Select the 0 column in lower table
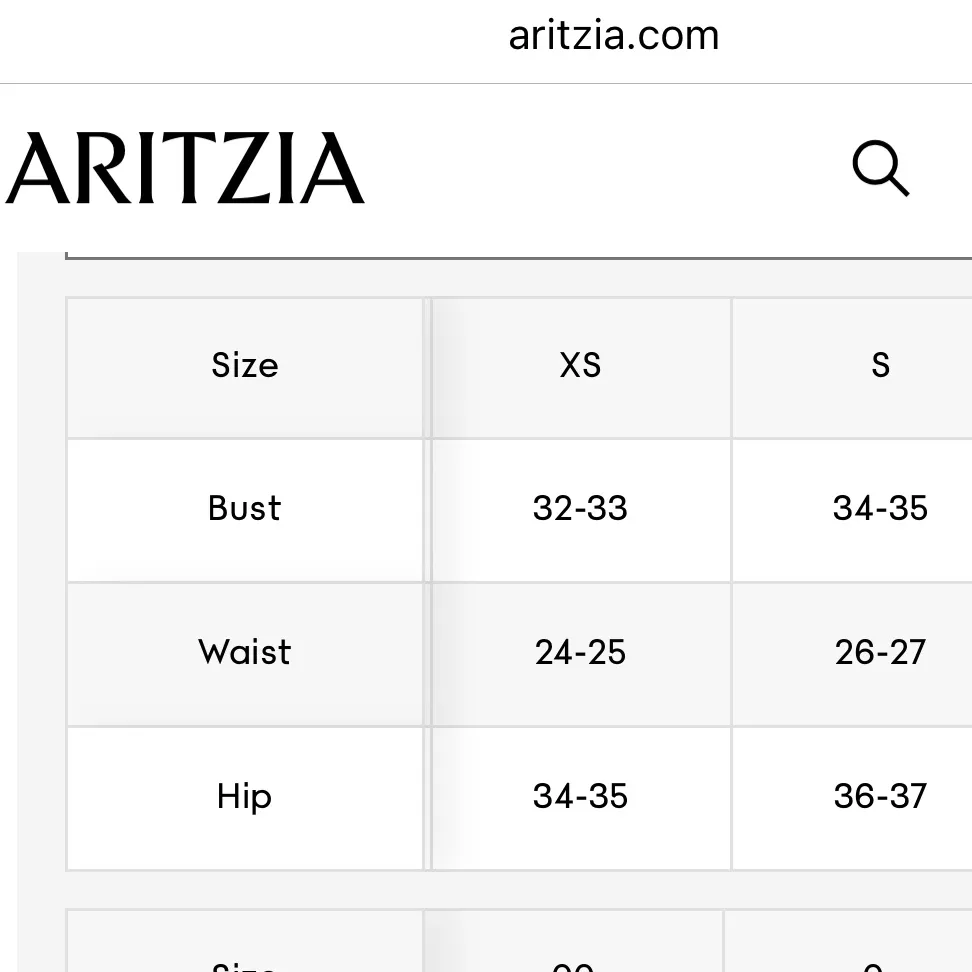972x972 pixels. pyautogui.click(x=872, y=960)
